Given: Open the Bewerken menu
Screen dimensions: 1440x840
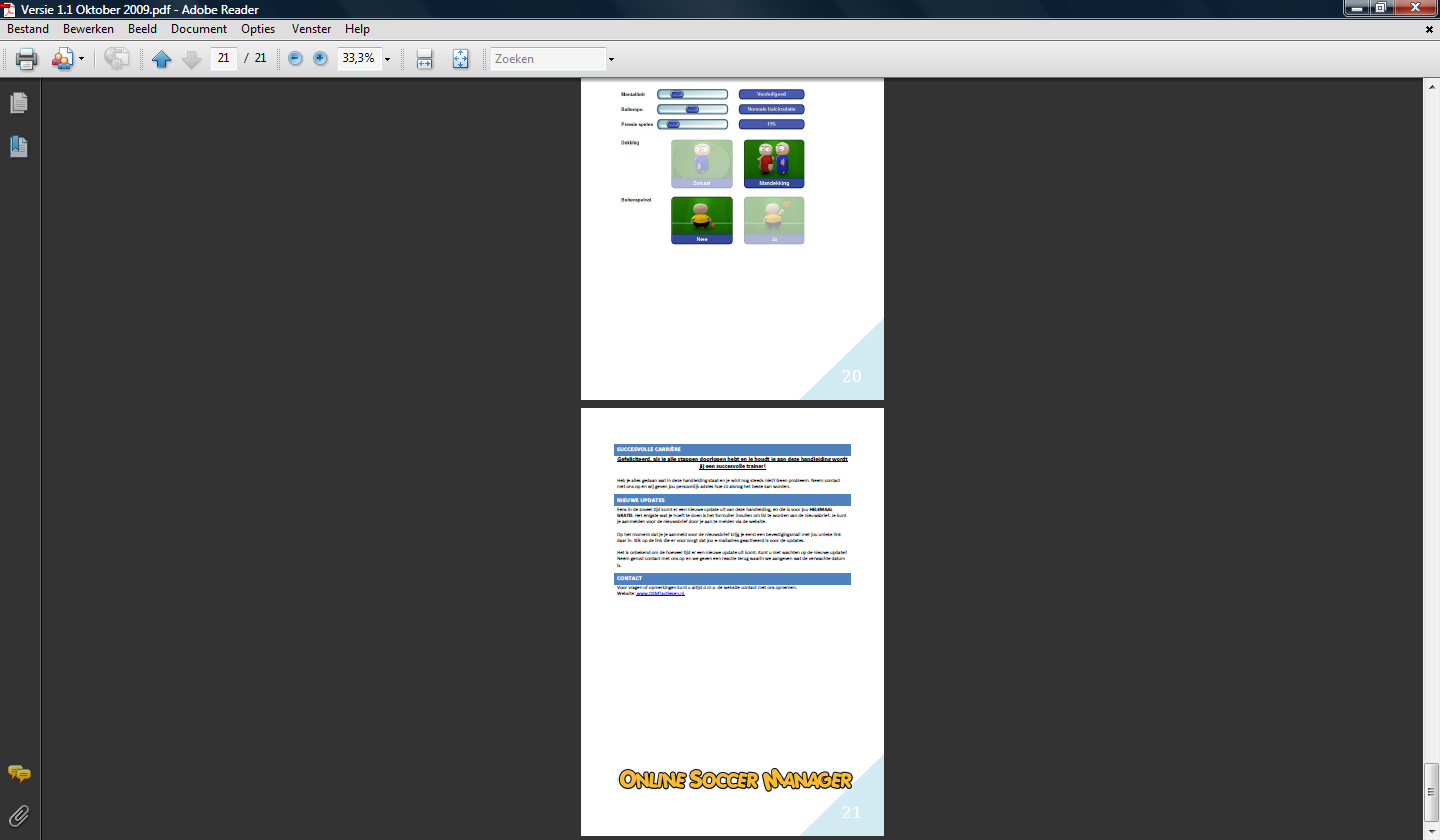Looking at the screenshot, I should click(x=88, y=29).
